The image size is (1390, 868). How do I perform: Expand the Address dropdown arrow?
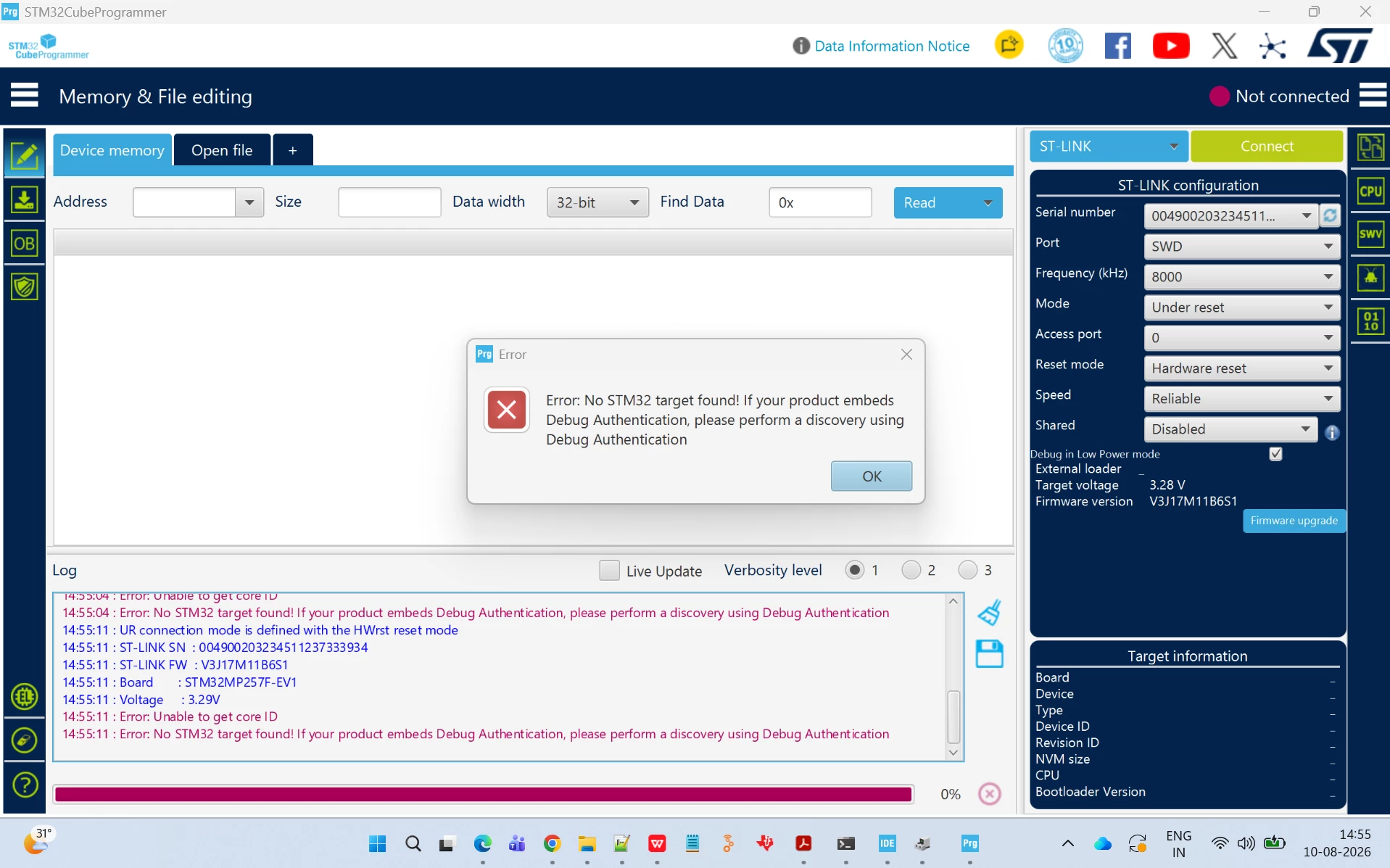(249, 202)
